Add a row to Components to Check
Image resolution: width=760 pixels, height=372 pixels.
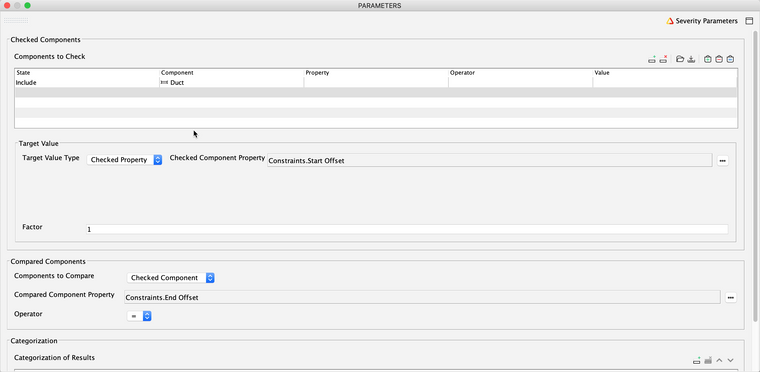click(x=652, y=59)
